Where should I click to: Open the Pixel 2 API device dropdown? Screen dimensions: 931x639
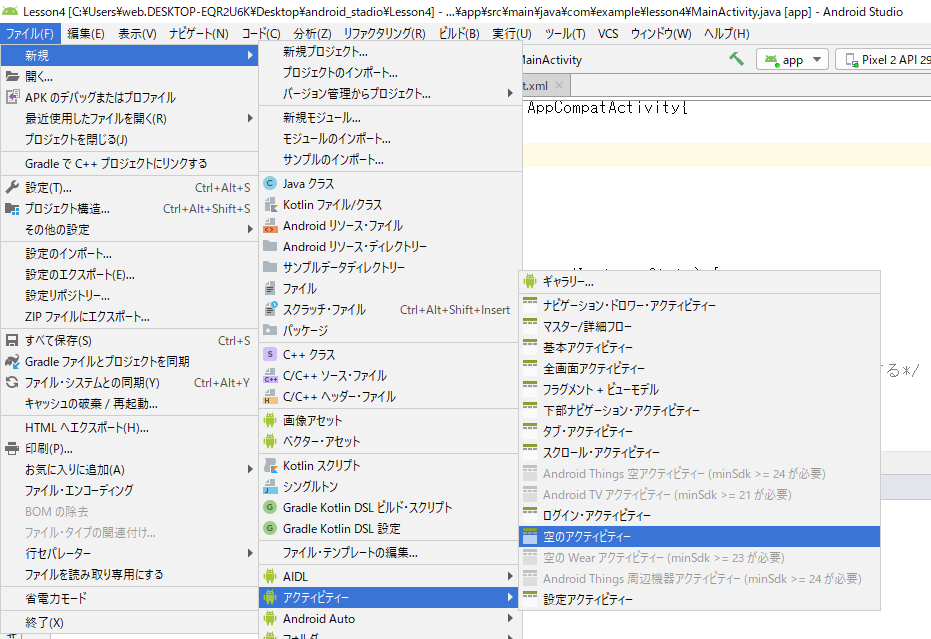(884, 59)
